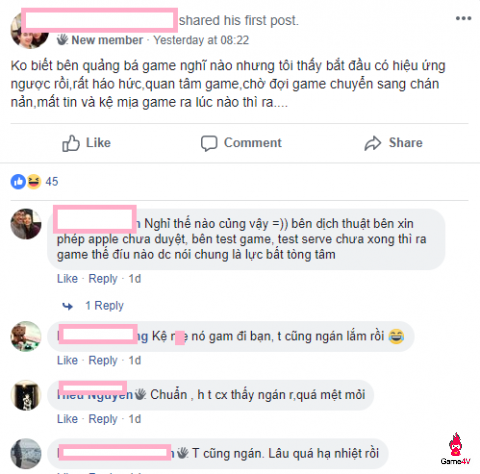The image size is (480, 474).
Task: Open the blue like reaction icon
Action: (x=18, y=182)
